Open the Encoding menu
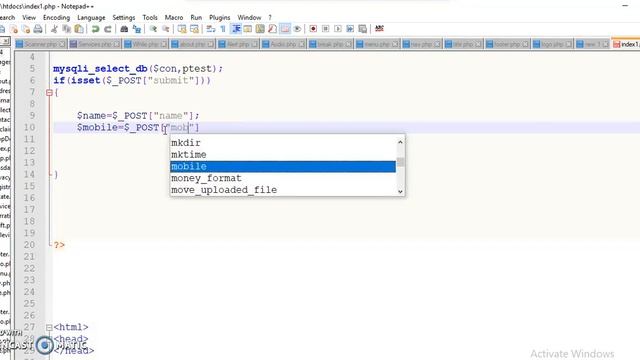Viewport: 640px width, 360px height. pyautogui.click(x=56, y=18)
